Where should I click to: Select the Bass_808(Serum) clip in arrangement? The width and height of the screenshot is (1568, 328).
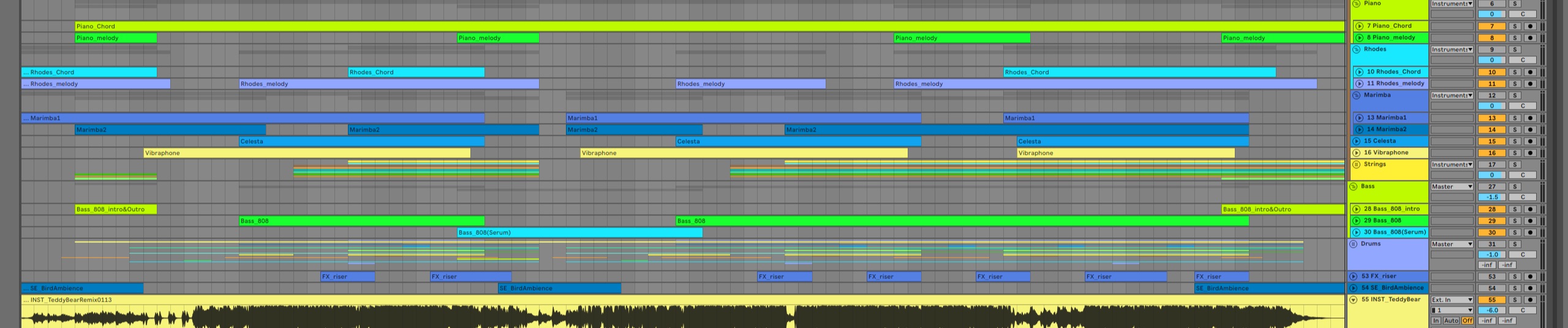tap(579, 233)
